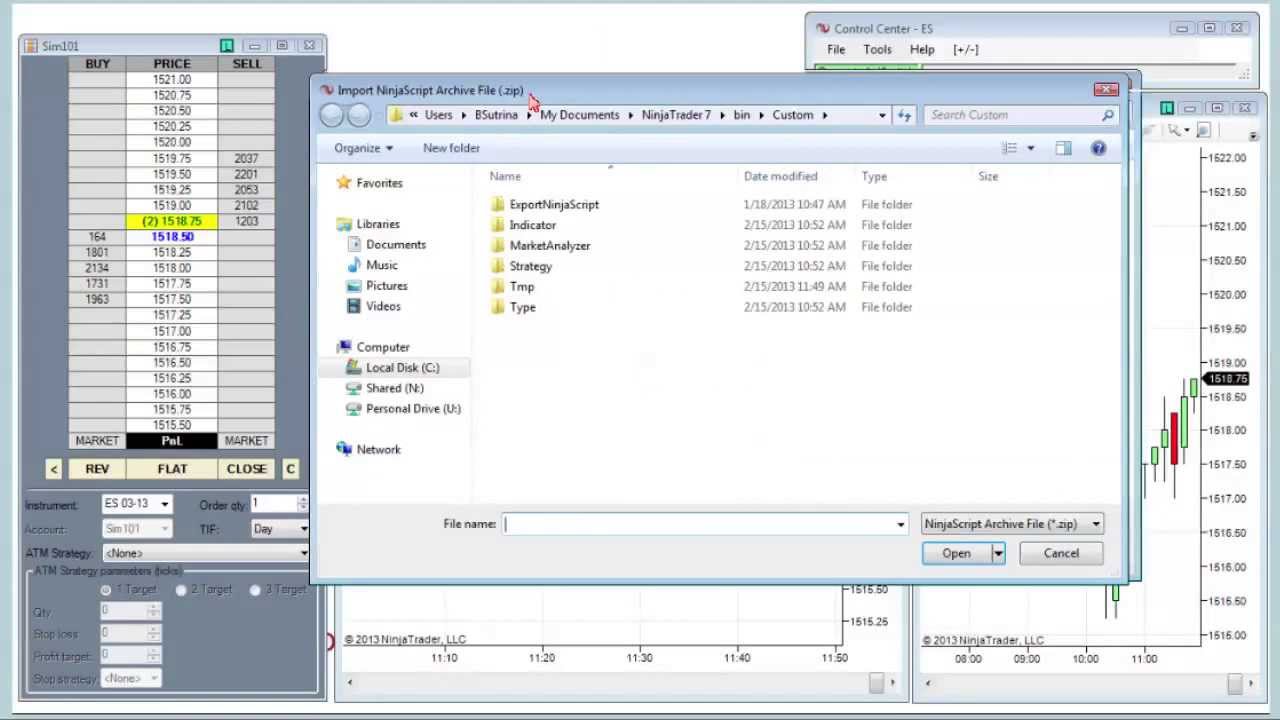Select Personal Drive (U:)
Image resolution: width=1280 pixels, height=720 pixels.
(x=413, y=408)
